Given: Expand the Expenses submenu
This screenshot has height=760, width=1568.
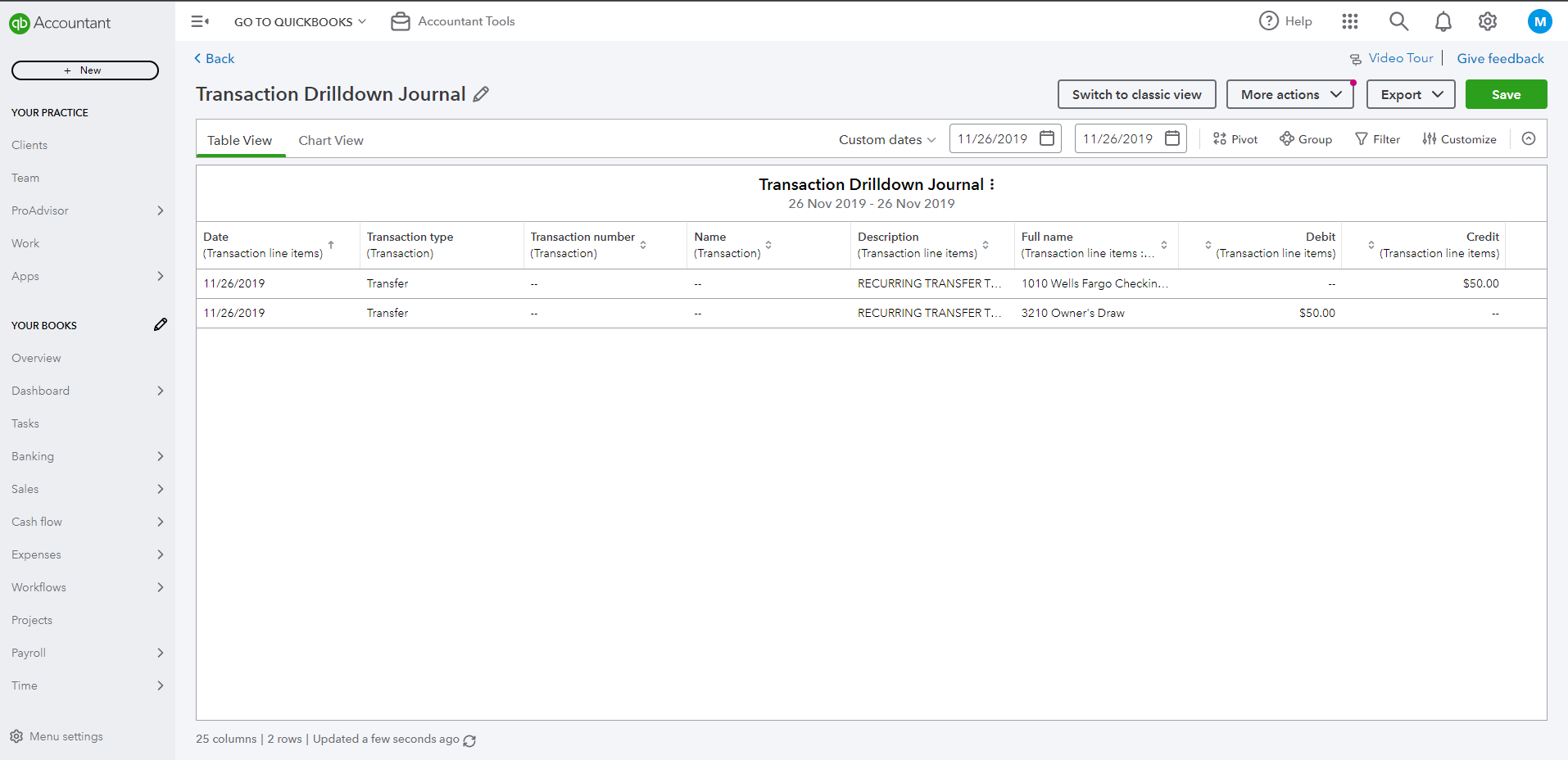Looking at the screenshot, I should click(161, 554).
